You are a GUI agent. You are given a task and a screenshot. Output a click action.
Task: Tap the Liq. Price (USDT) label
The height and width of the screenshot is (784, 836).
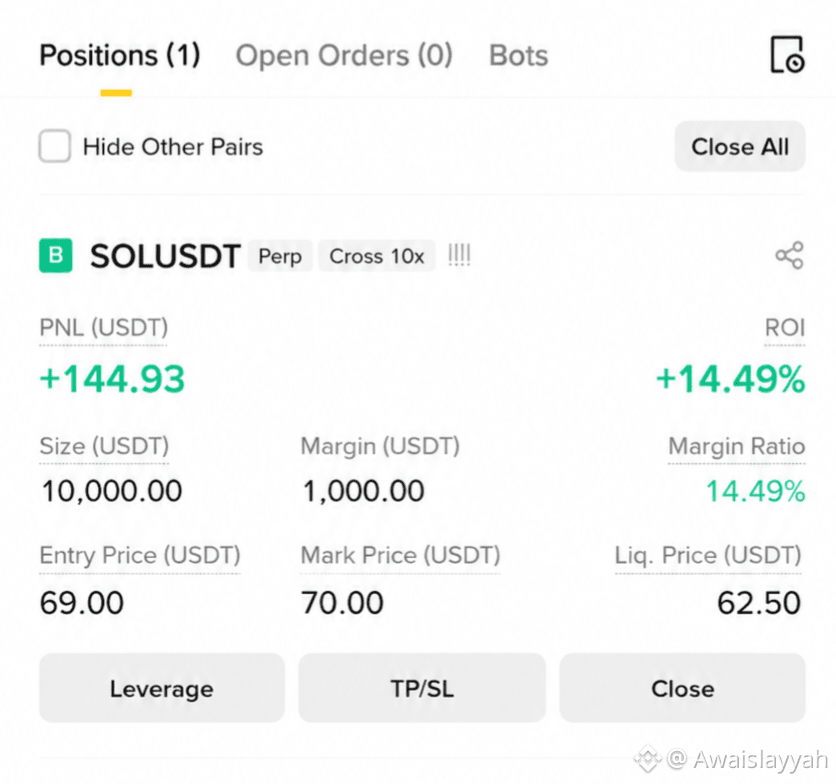tap(708, 555)
